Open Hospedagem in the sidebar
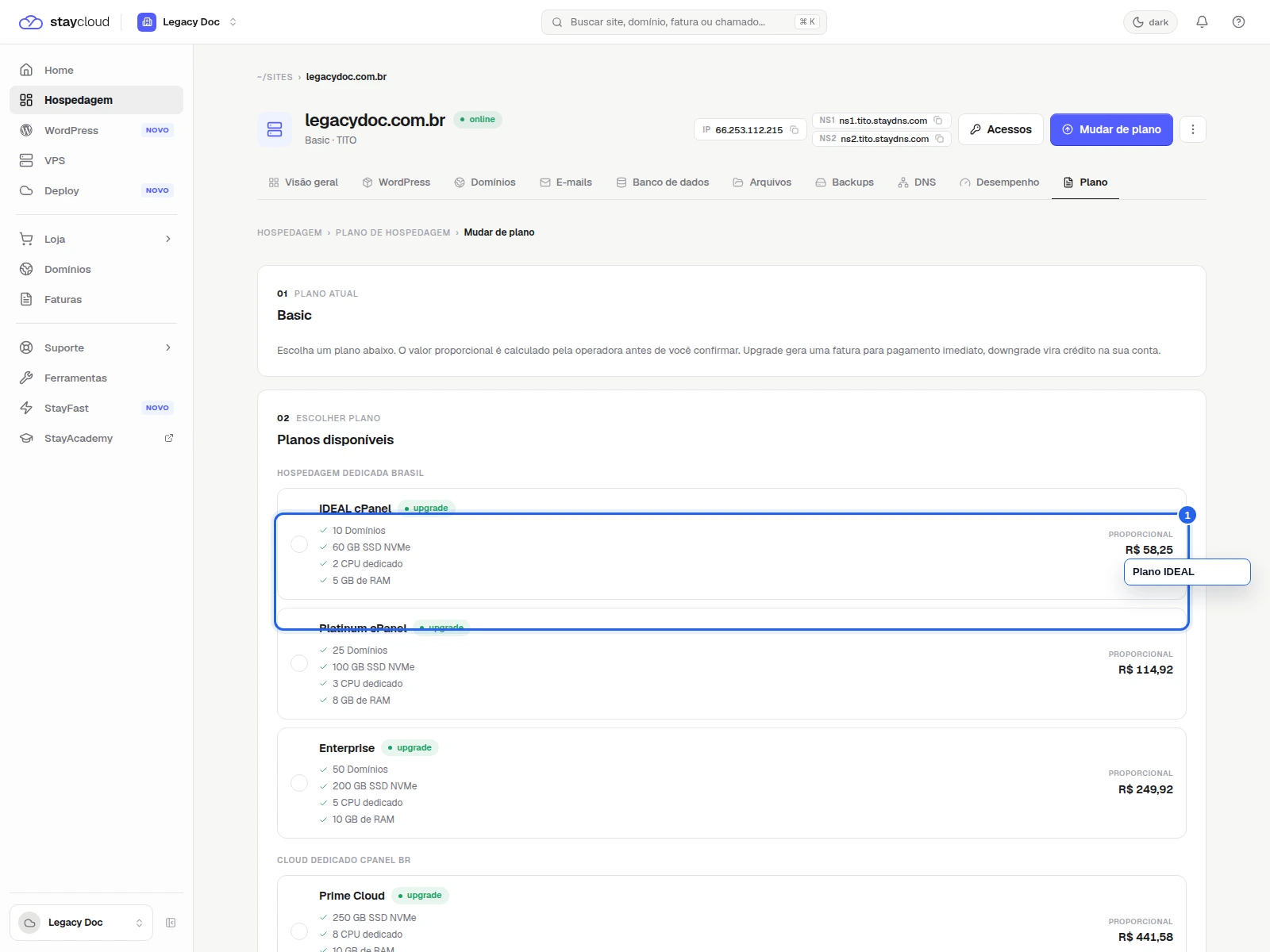The height and width of the screenshot is (952, 1270). [96, 100]
